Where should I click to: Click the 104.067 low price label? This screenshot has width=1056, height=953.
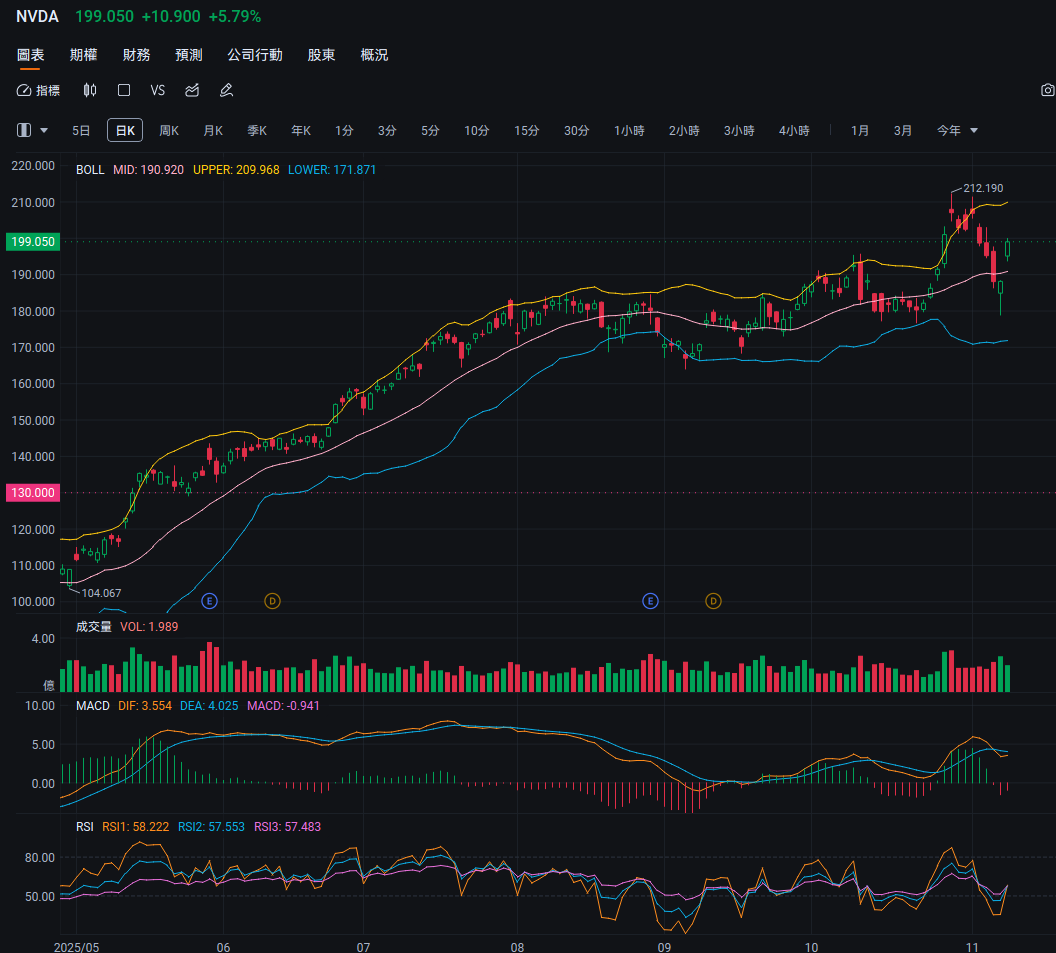[x=101, y=593]
